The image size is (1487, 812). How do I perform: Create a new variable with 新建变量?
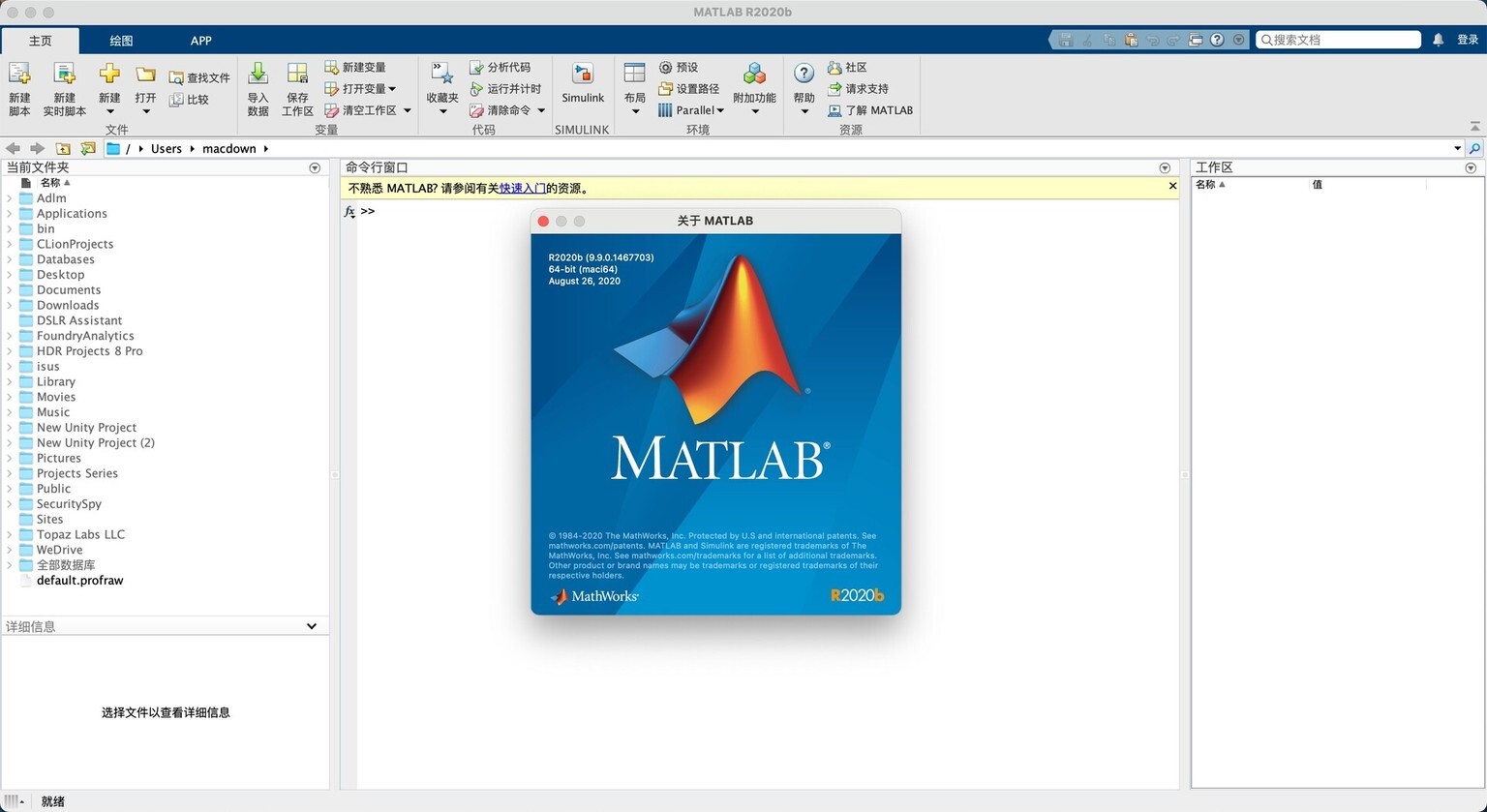pos(355,67)
